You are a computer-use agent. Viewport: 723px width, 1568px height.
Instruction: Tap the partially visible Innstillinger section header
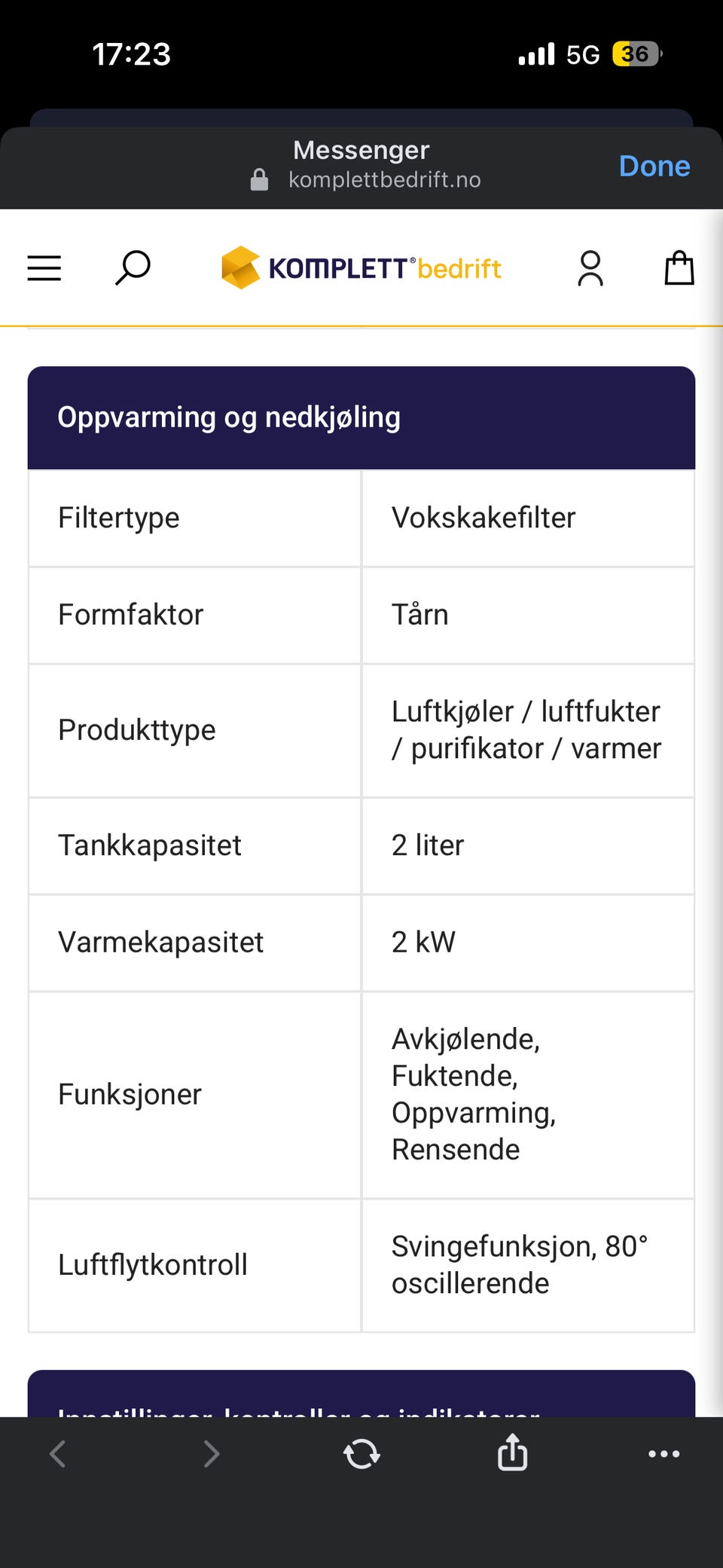pyautogui.click(x=361, y=1393)
